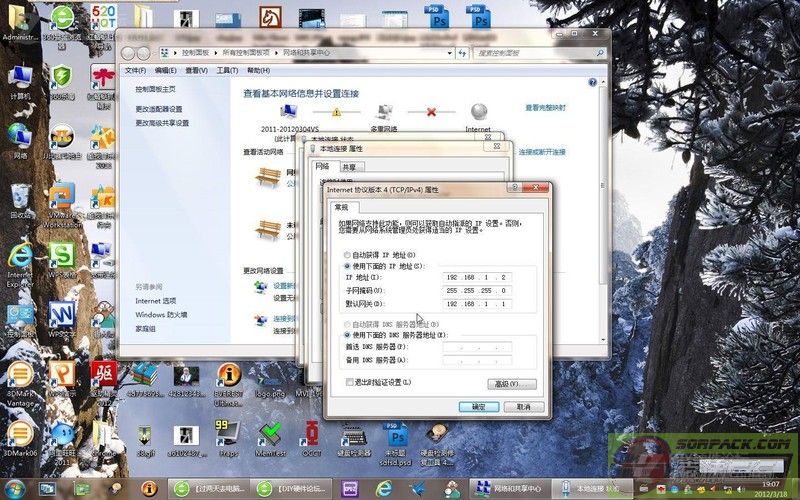
Task: Open the WPS word W desktop shortcut
Action: [x=62, y=320]
